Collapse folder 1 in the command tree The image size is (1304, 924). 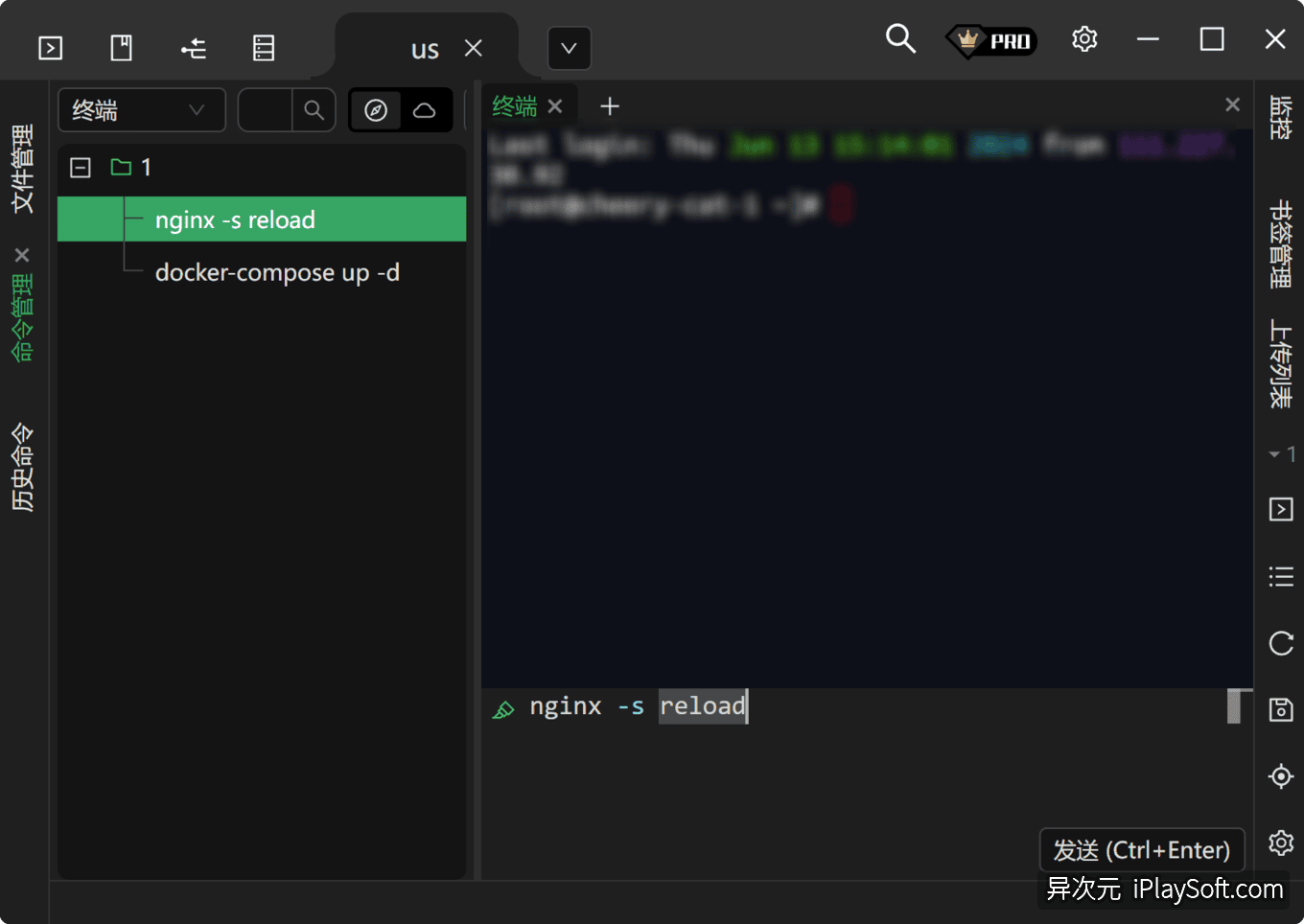(80, 167)
